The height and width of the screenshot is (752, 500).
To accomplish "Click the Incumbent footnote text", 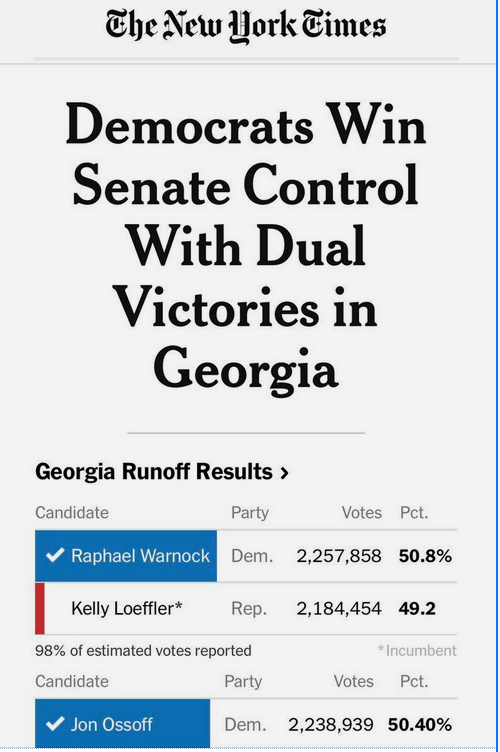I will 417,651.
